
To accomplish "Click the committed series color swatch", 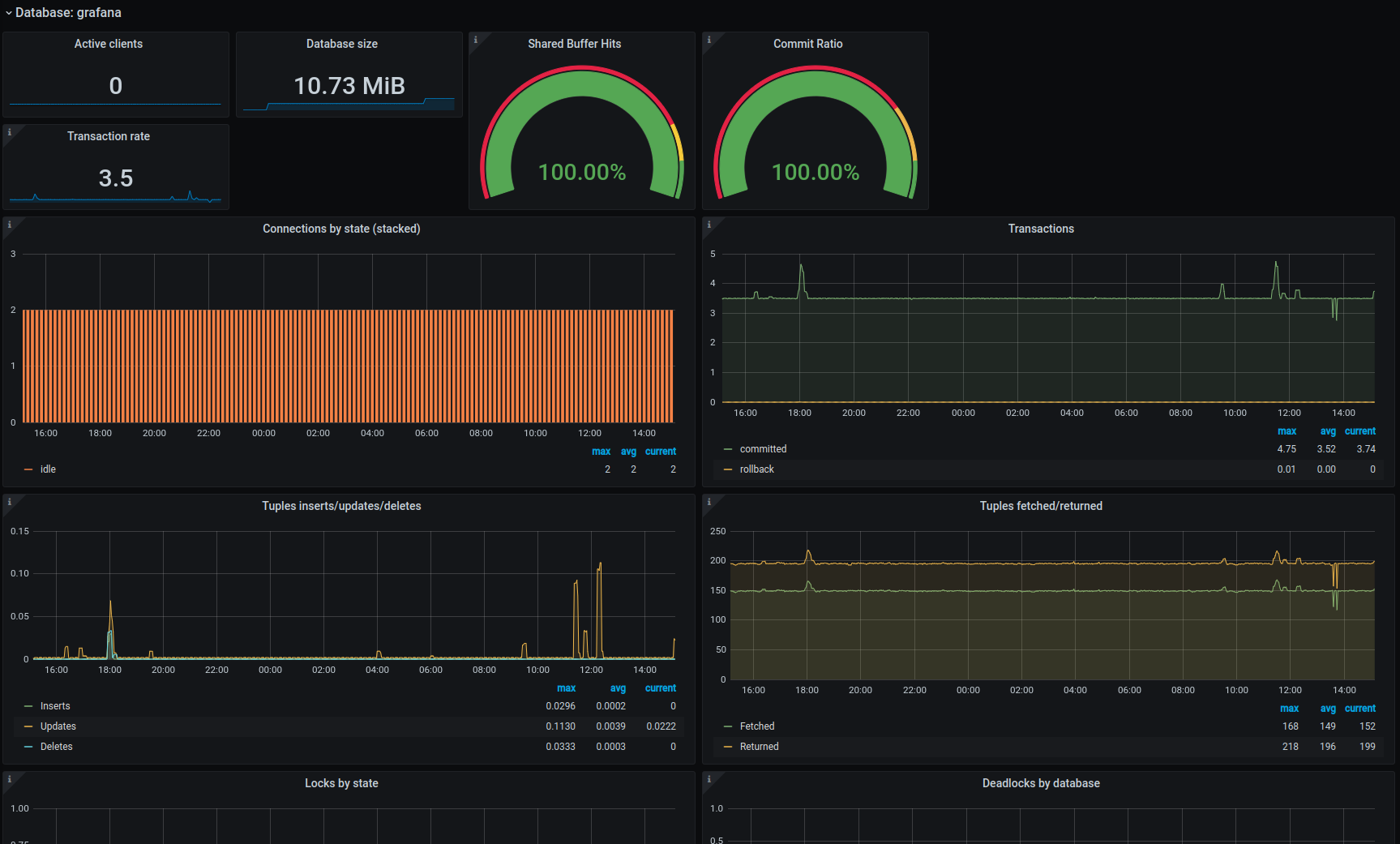I will 728,449.
